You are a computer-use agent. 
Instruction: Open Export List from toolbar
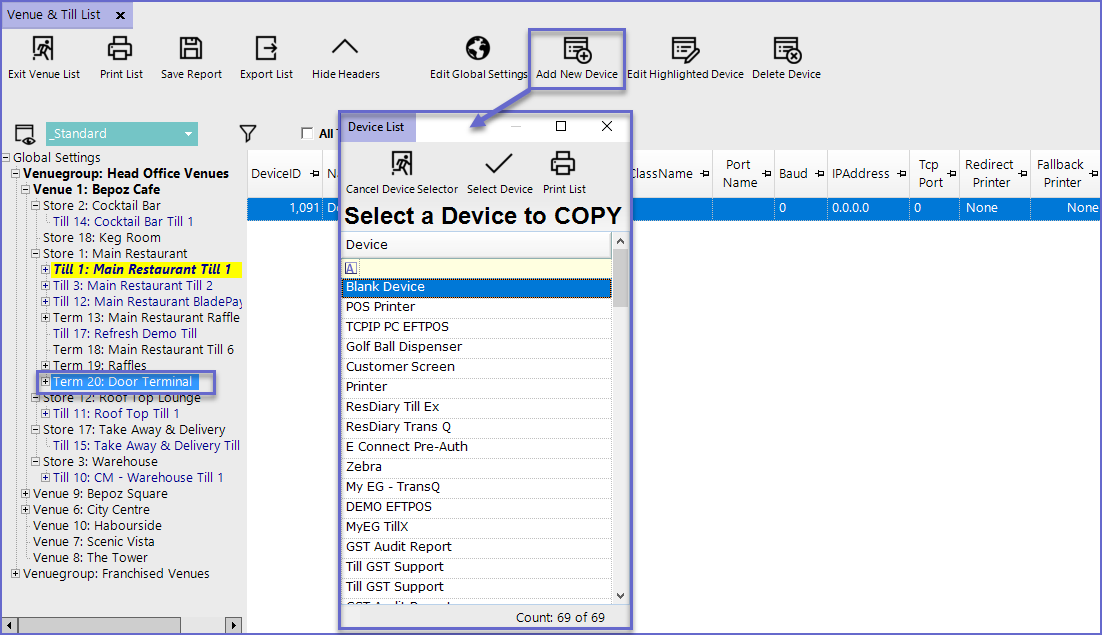[x=266, y=49]
